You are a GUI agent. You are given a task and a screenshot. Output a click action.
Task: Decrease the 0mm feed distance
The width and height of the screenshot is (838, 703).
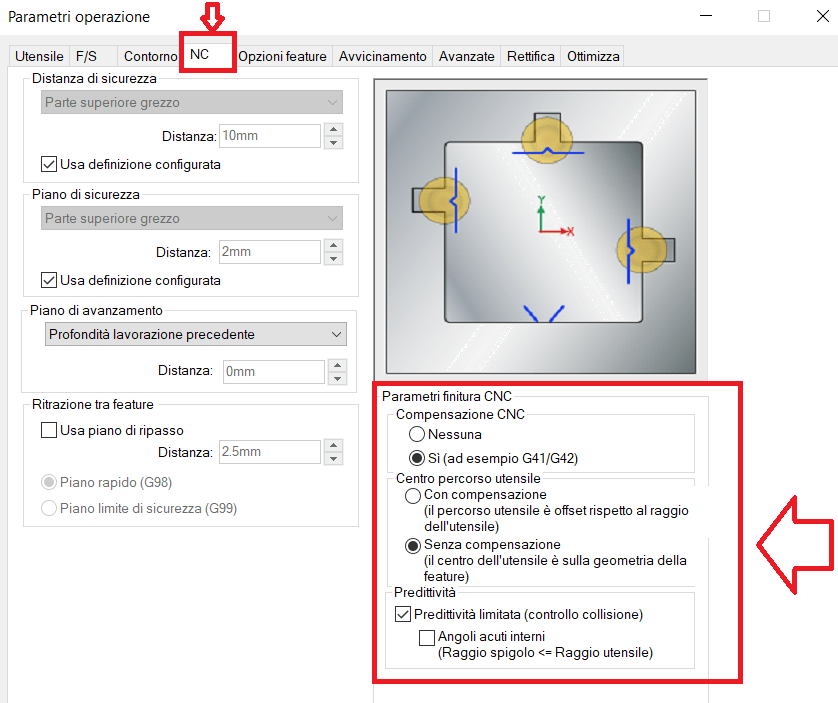(337, 378)
